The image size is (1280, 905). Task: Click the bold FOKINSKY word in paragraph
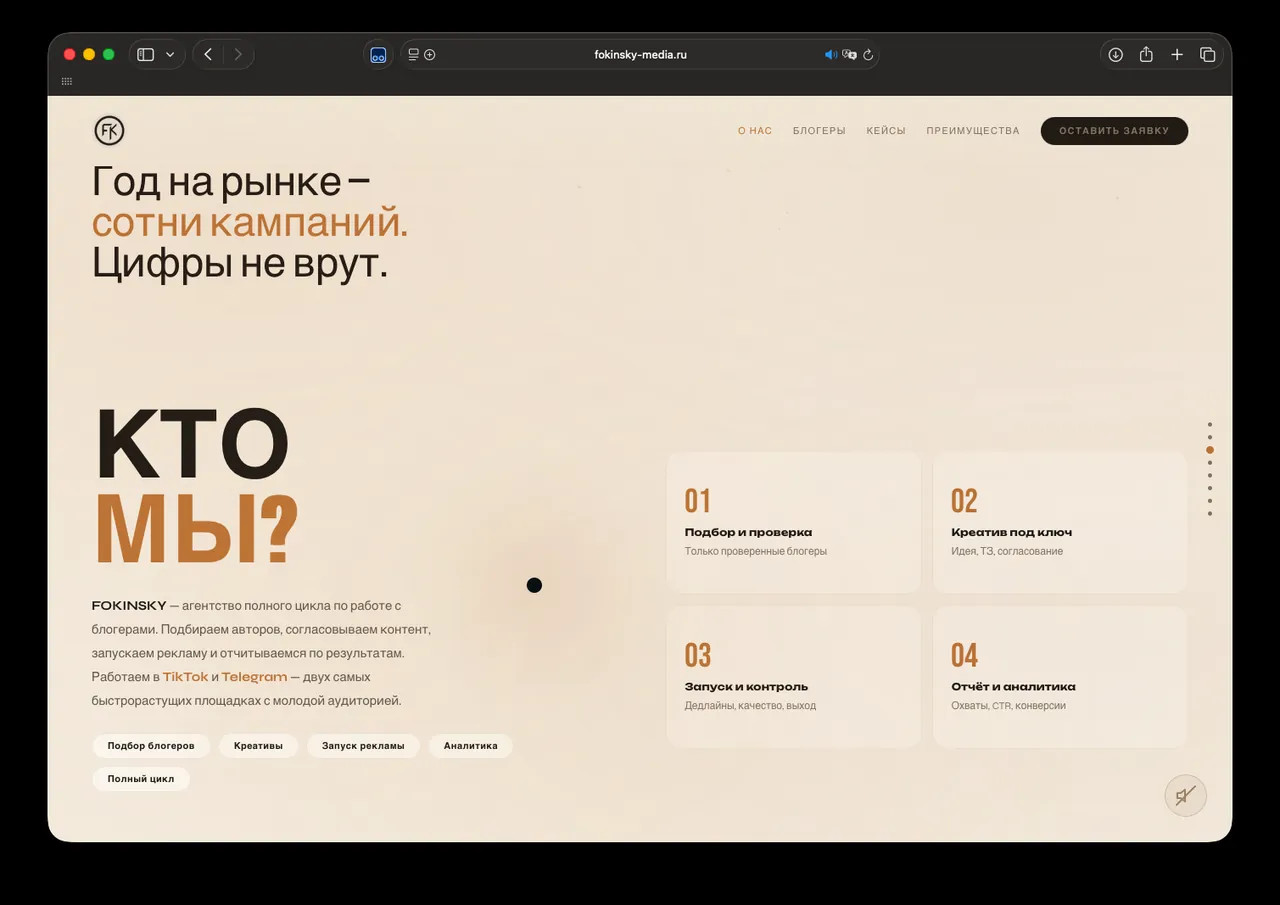[128, 606]
